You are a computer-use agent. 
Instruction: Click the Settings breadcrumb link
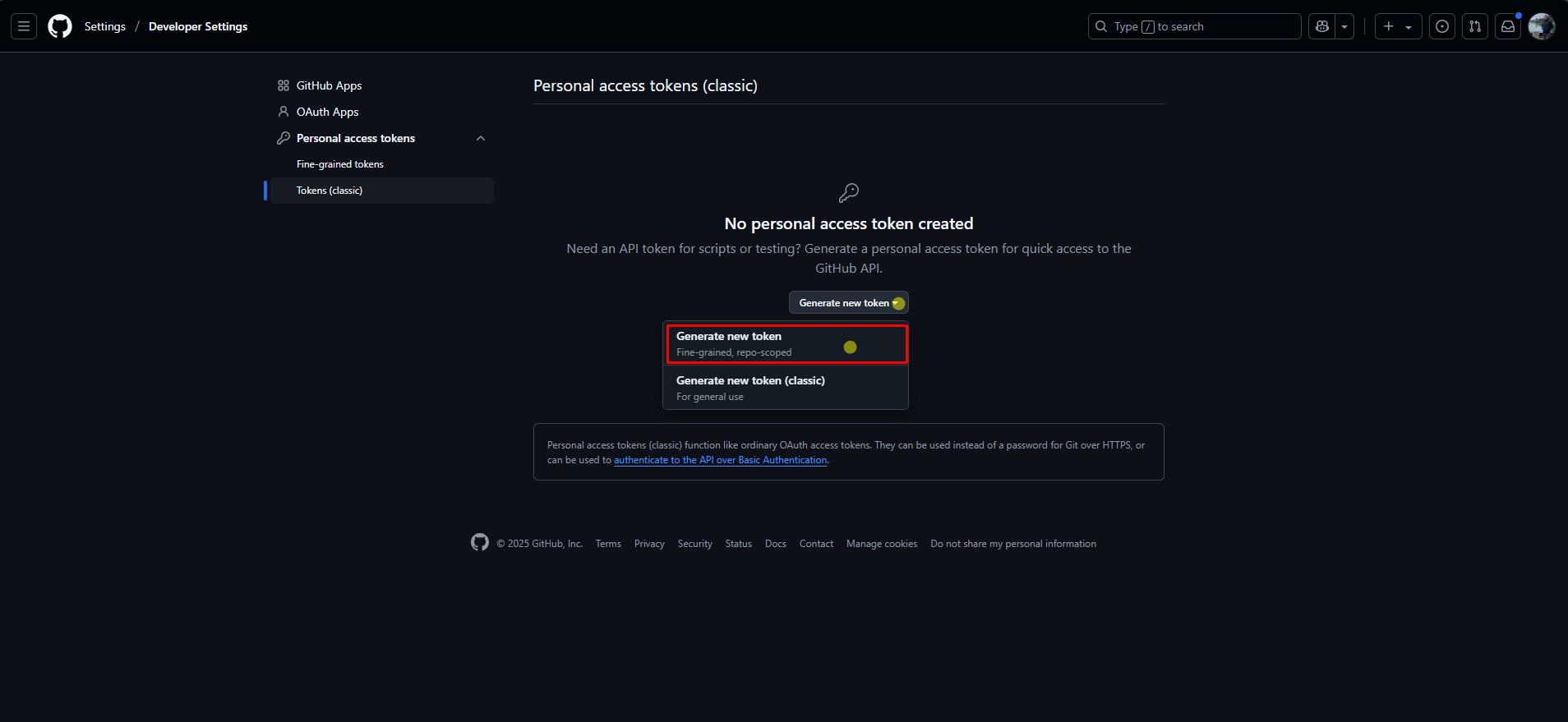coord(105,26)
